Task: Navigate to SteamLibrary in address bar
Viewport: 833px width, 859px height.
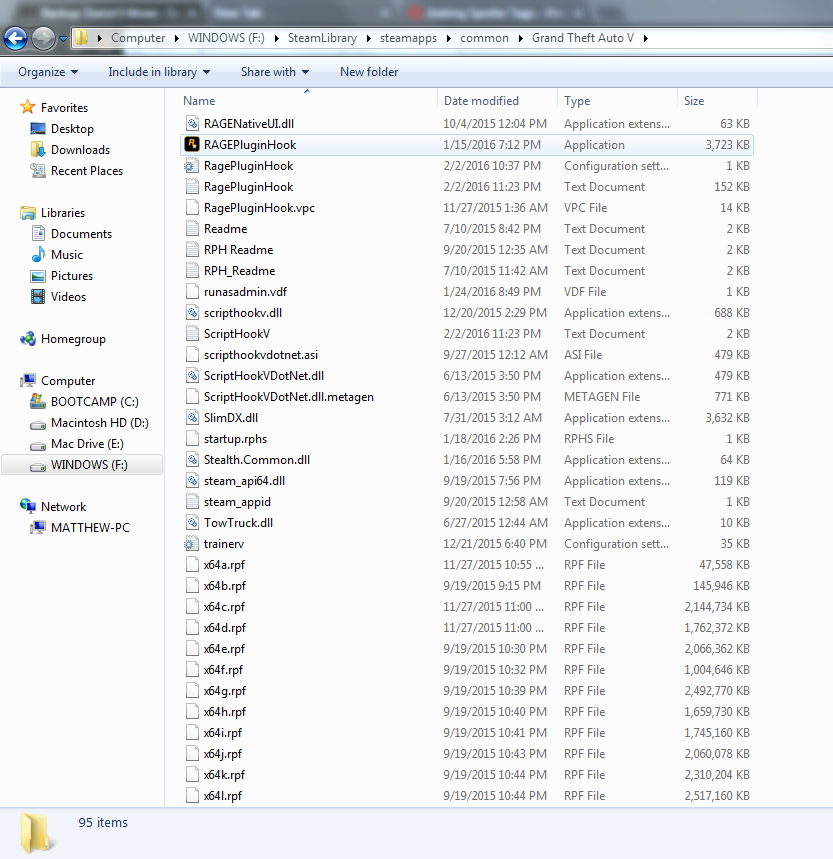Action: [x=322, y=38]
